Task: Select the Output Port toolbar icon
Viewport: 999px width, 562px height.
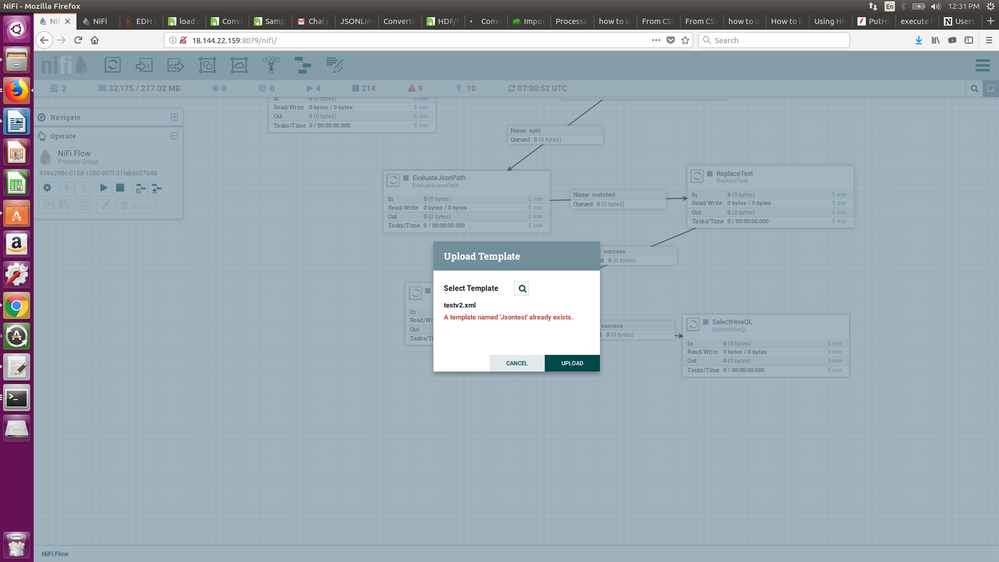Action: coord(175,65)
